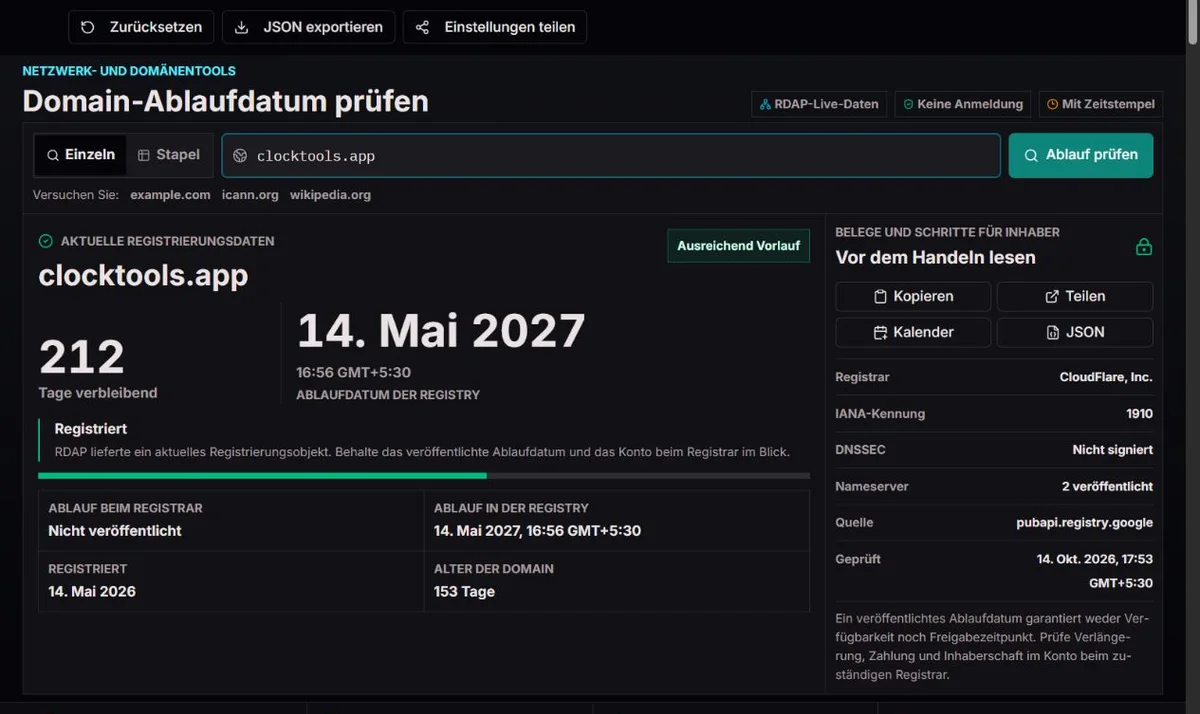This screenshot has height=714, width=1200.
Task: Try the icann.org suggestion
Action: pos(250,195)
